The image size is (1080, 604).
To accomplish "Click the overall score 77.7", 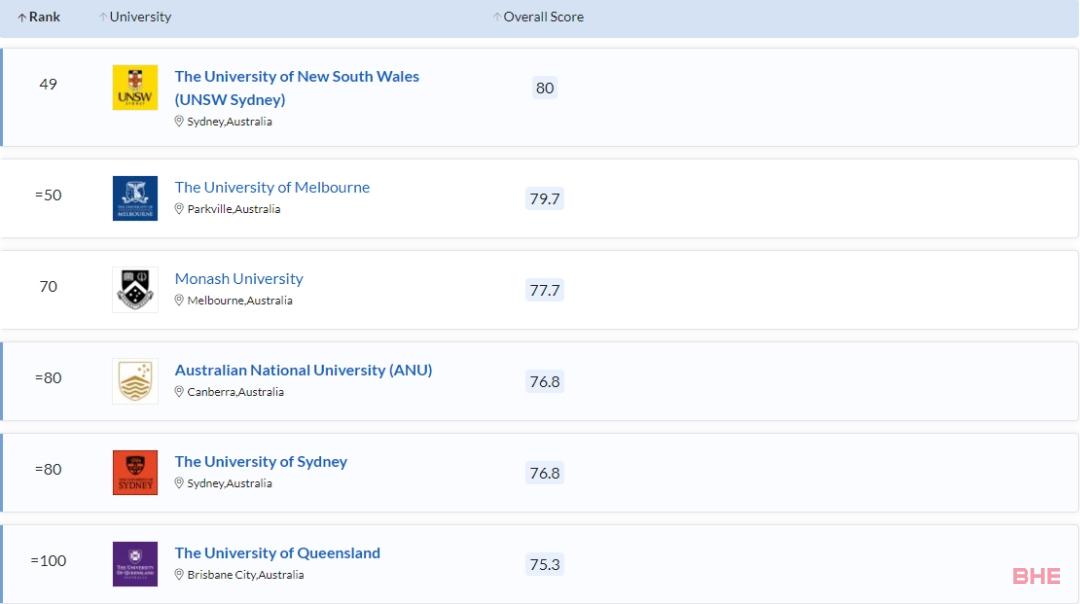I will coord(545,291).
